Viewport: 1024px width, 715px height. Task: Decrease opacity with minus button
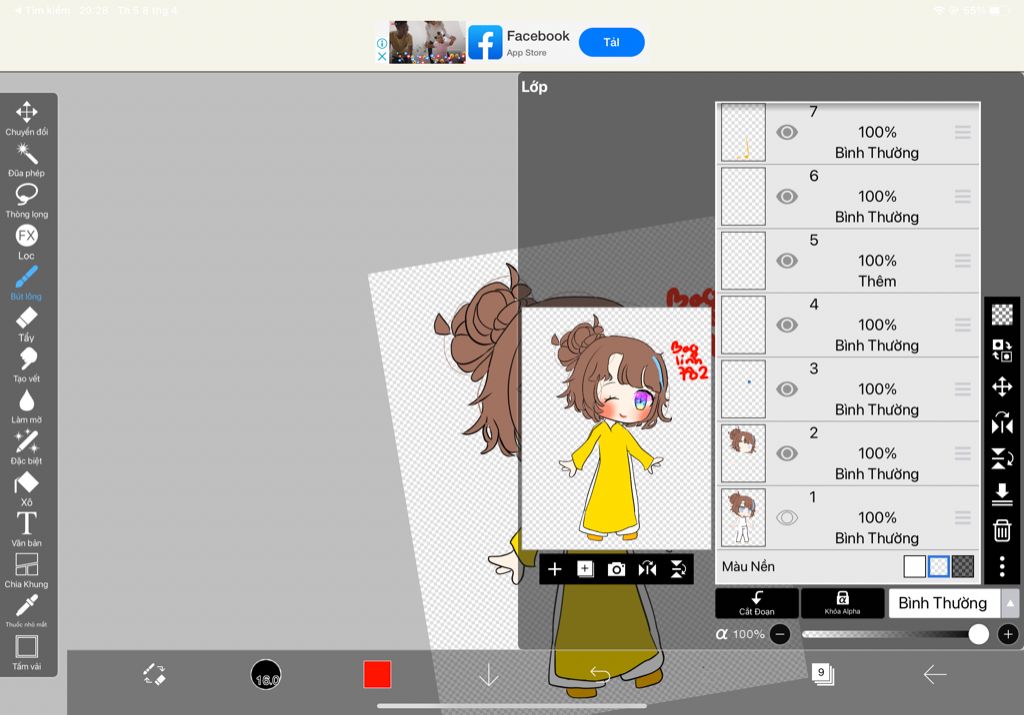pyautogui.click(x=780, y=634)
